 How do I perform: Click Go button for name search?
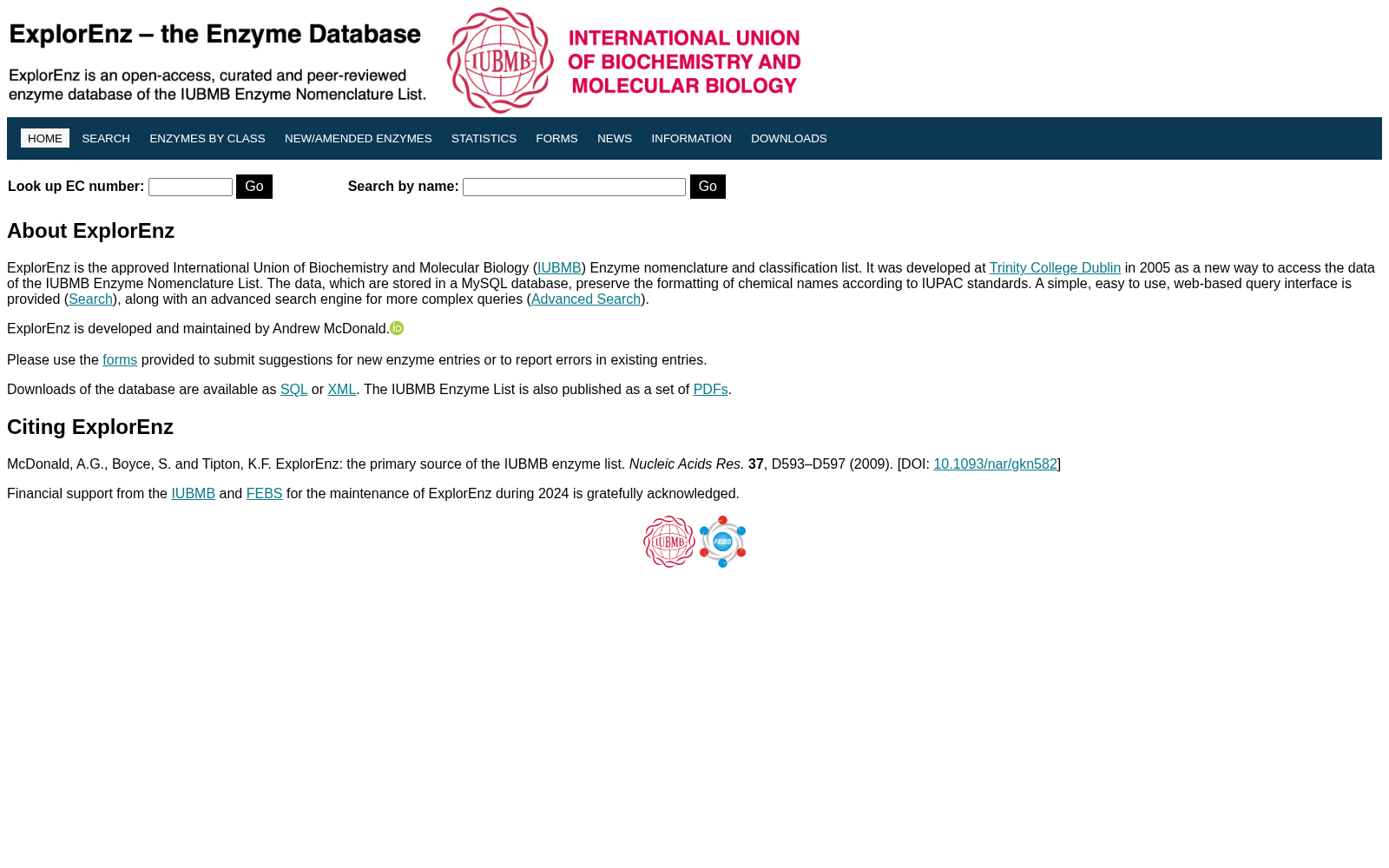click(x=708, y=187)
